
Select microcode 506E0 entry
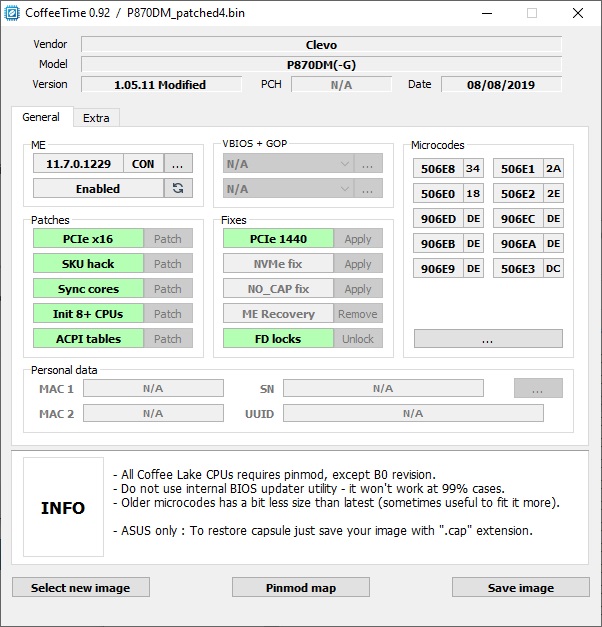[438, 194]
